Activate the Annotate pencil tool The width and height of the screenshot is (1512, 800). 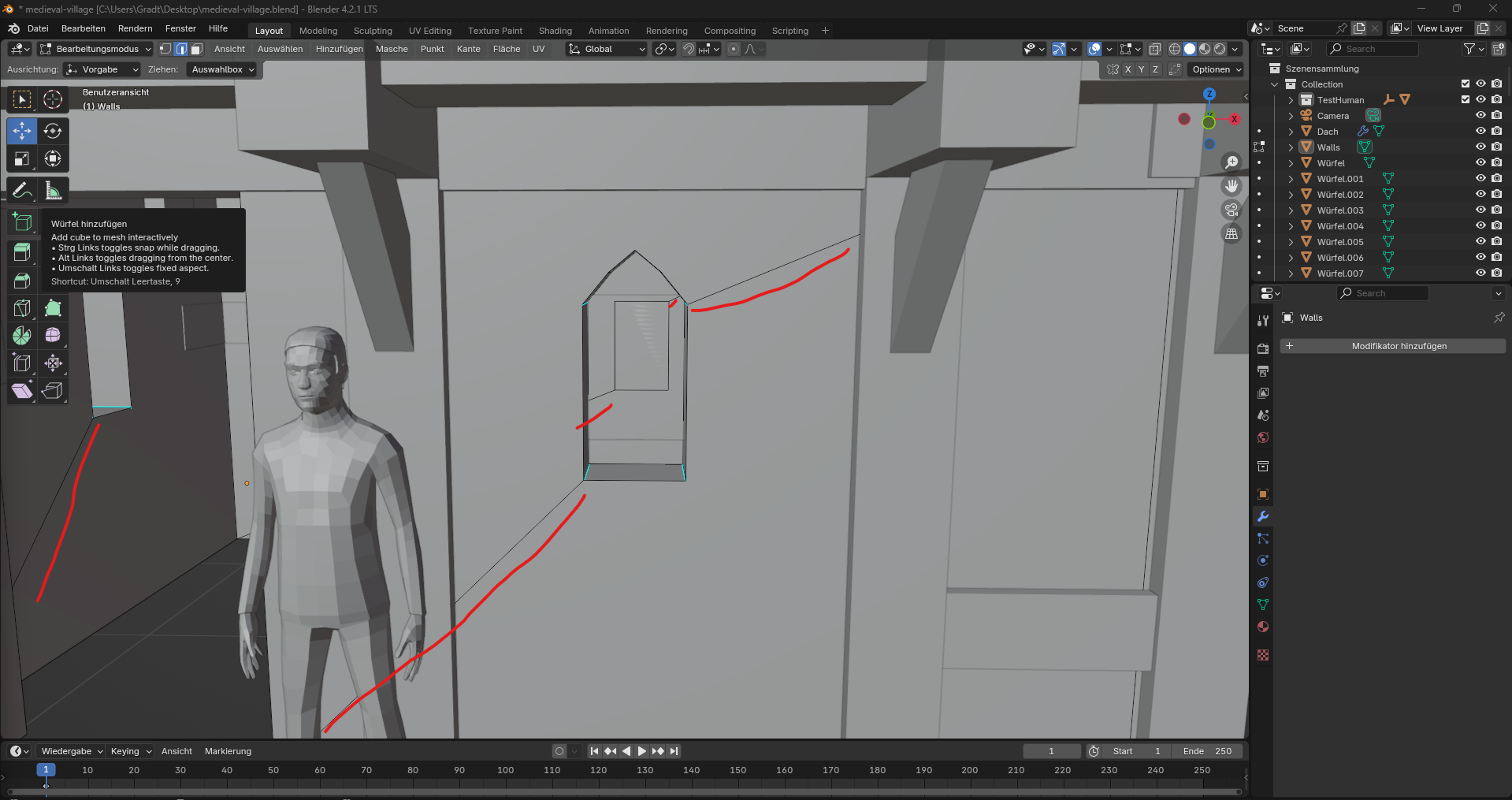point(22,191)
